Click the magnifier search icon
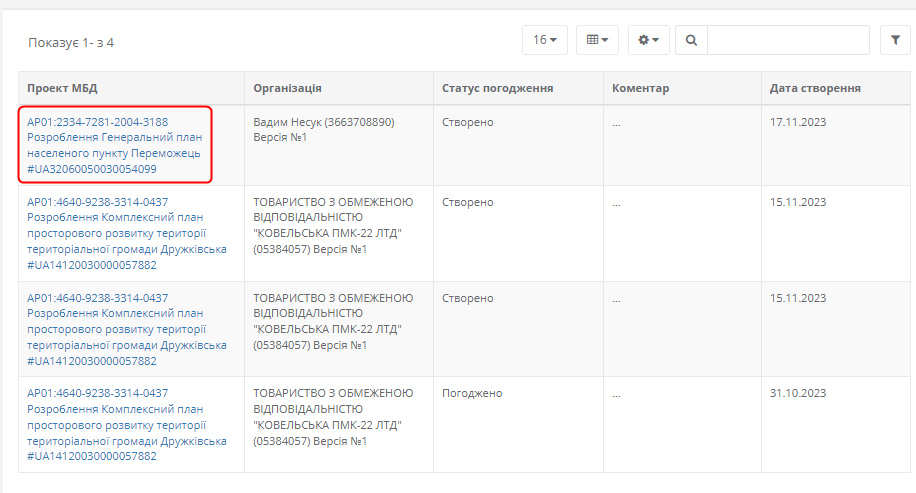The image size is (916, 493). [691, 40]
